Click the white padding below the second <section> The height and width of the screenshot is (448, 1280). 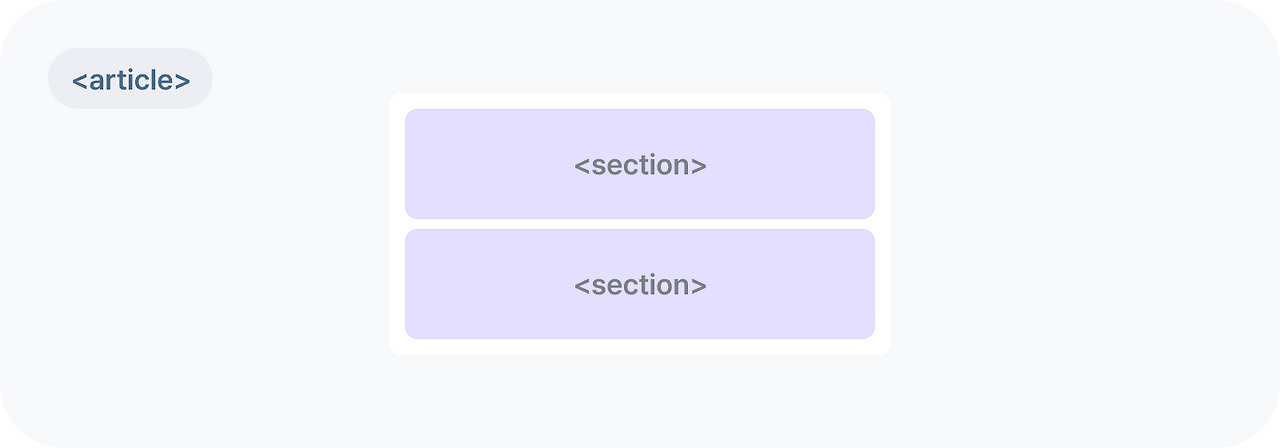[x=640, y=347]
